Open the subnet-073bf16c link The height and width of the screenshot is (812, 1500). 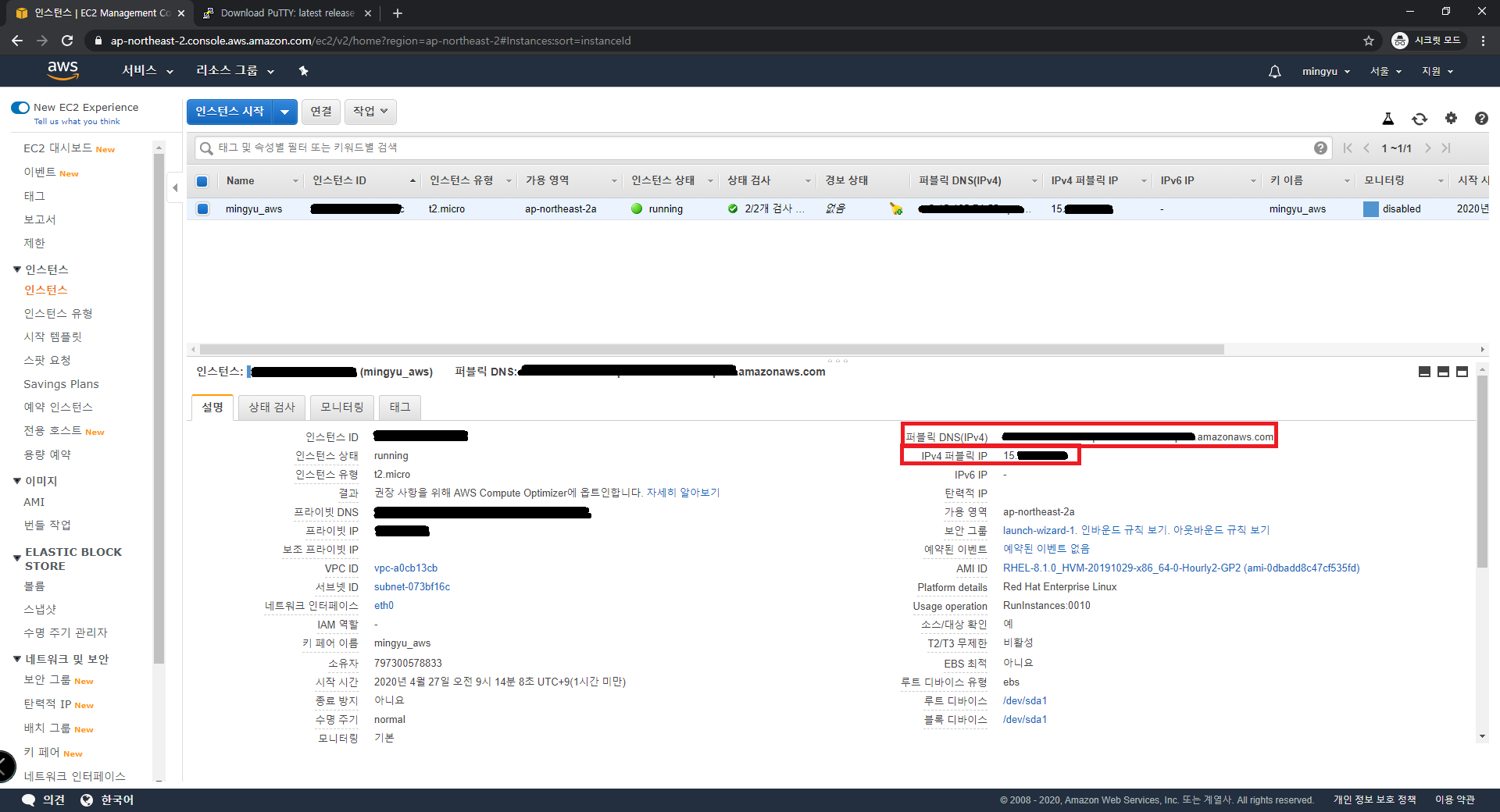[412, 587]
